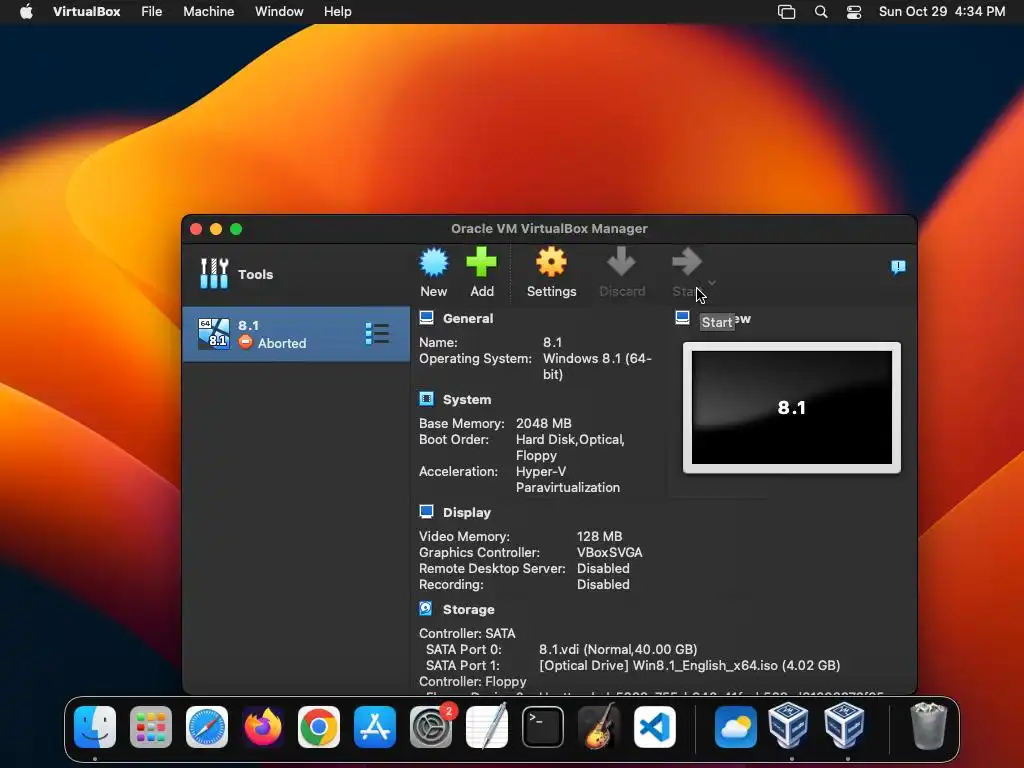Click the System section icon
This screenshot has height=768, width=1024.
click(x=426, y=399)
